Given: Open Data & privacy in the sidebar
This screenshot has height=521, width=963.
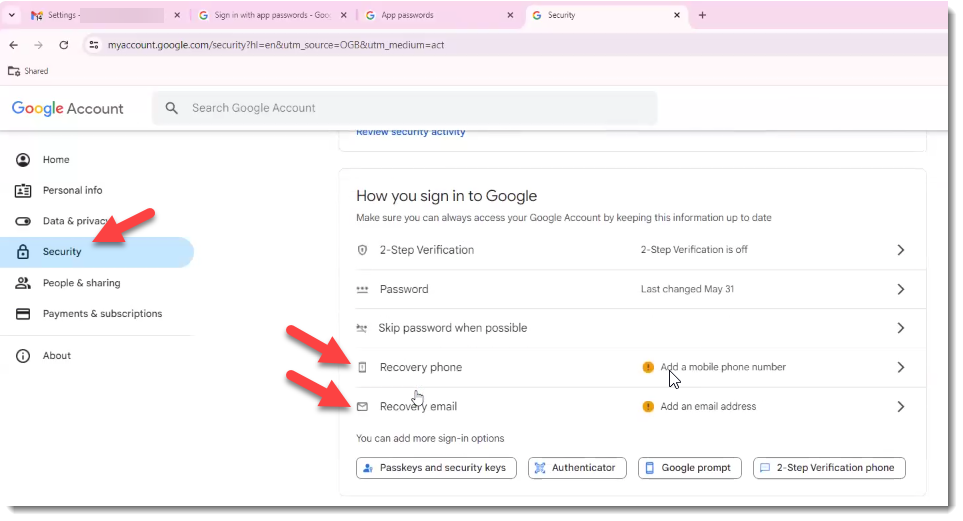Looking at the screenshot, I should point(96,221).
